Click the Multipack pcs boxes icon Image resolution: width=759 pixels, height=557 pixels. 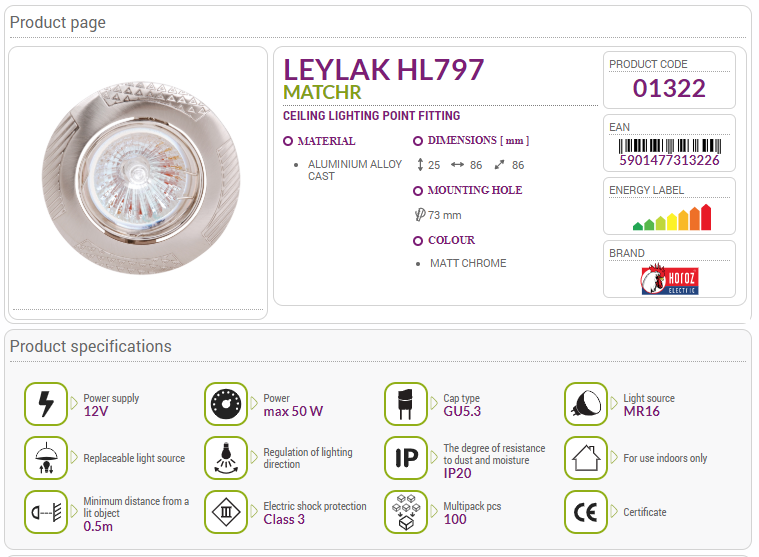pos(406,512)
